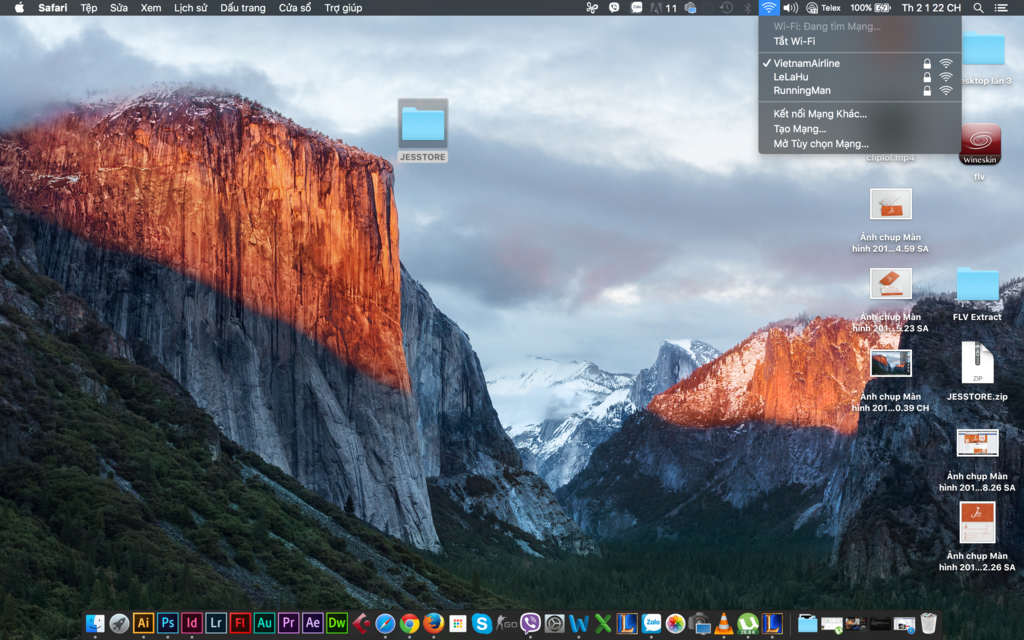Open Firefox from the dock
The image size is (1024, 640).
(433, 623)
